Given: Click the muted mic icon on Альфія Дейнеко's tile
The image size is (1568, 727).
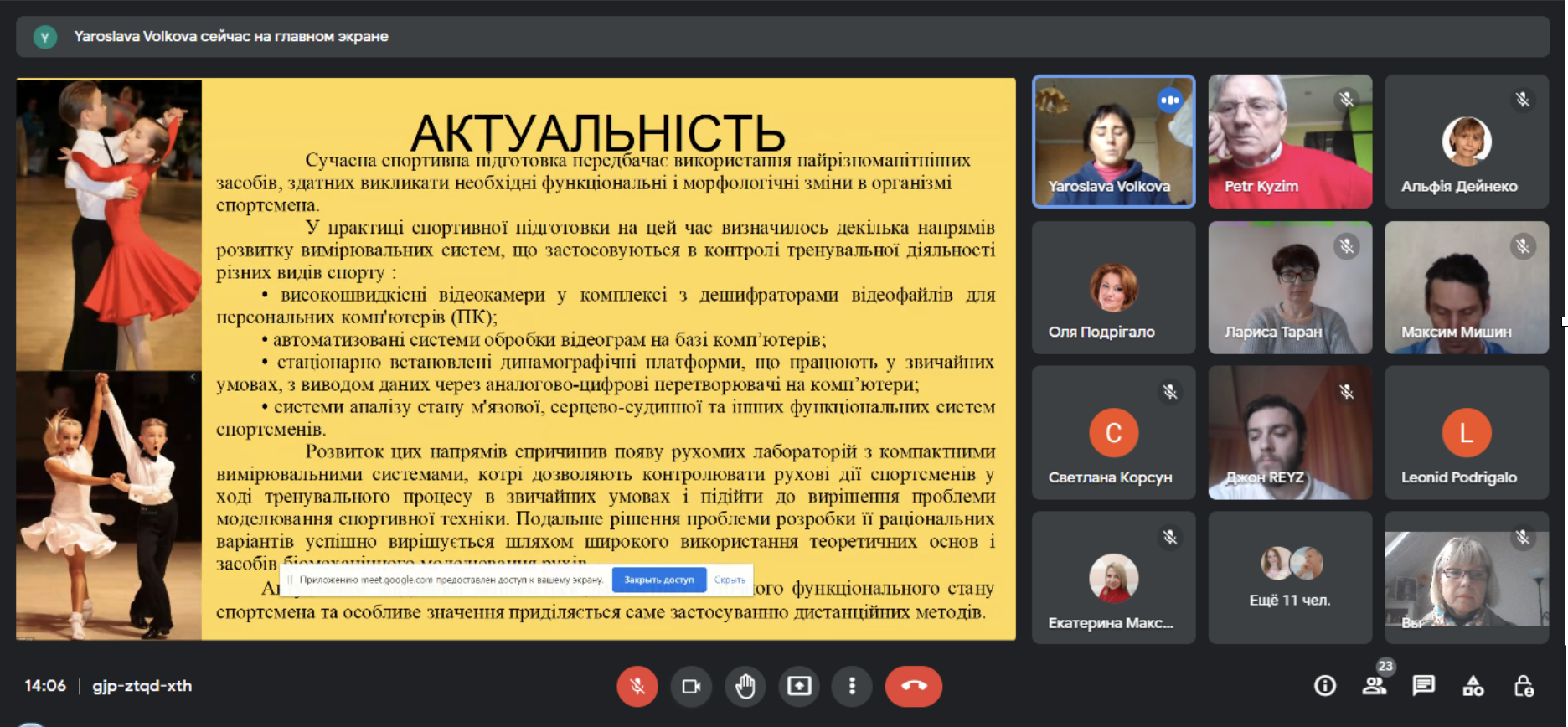Looking at the screenshot, I should (x=1523, y=100).
